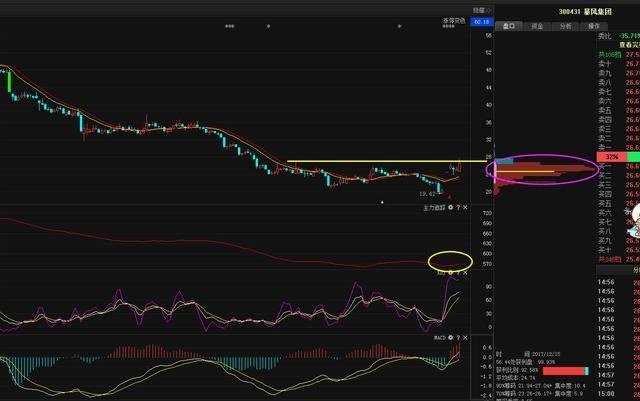Close the MACD indicator panel
Viewport: 640px width, 401px height.
466,338
